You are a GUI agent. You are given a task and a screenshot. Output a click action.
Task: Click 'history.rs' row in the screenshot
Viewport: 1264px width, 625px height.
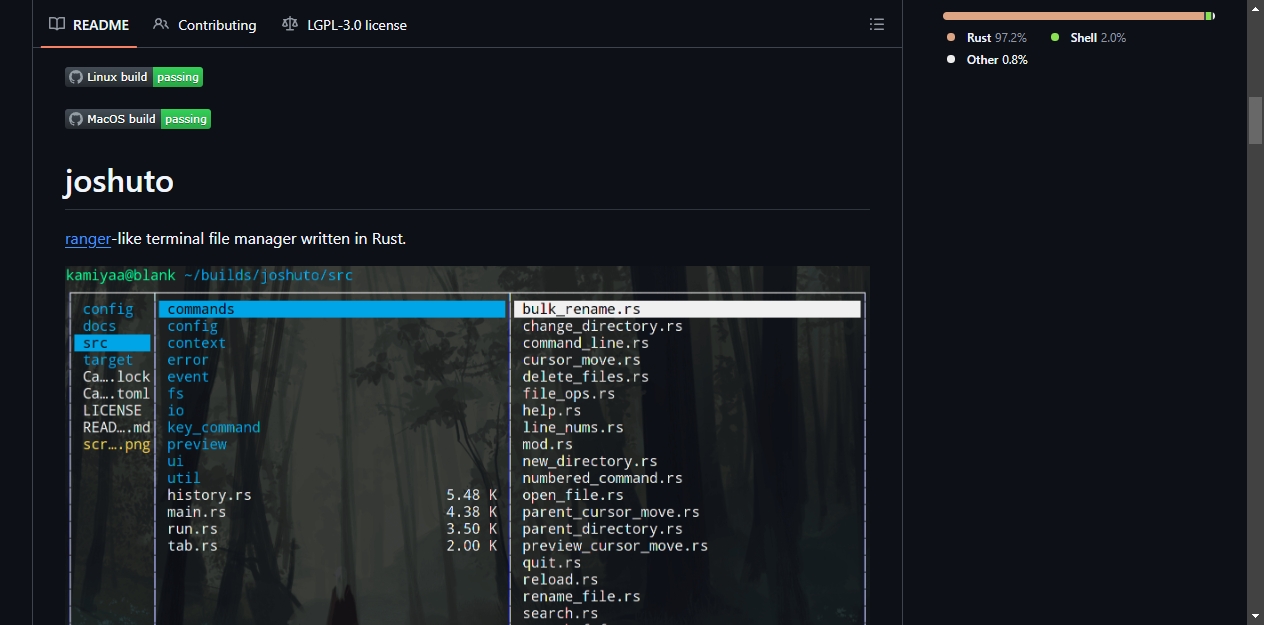(x=331, y=495)
